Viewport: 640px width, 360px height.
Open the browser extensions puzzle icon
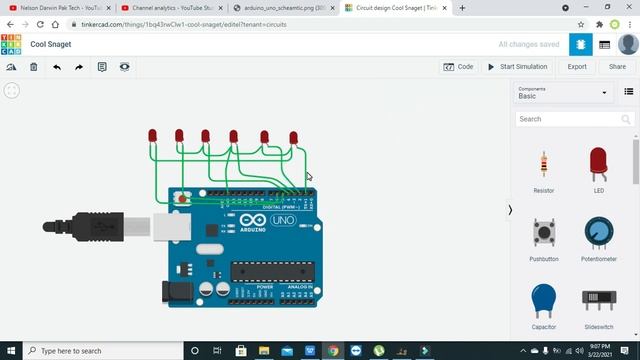click(599, 24)
